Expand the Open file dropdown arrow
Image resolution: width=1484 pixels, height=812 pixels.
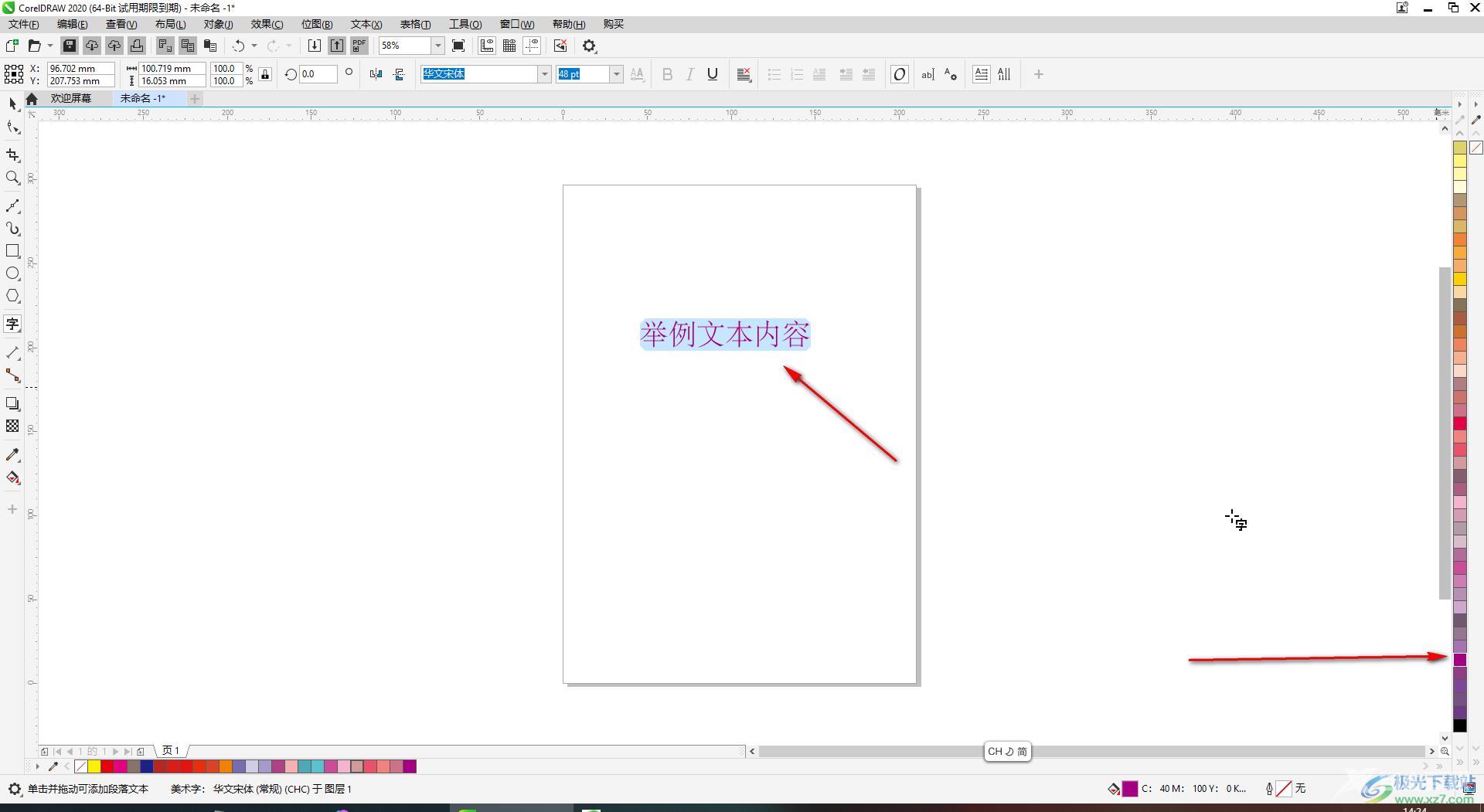tap(50, 46)
